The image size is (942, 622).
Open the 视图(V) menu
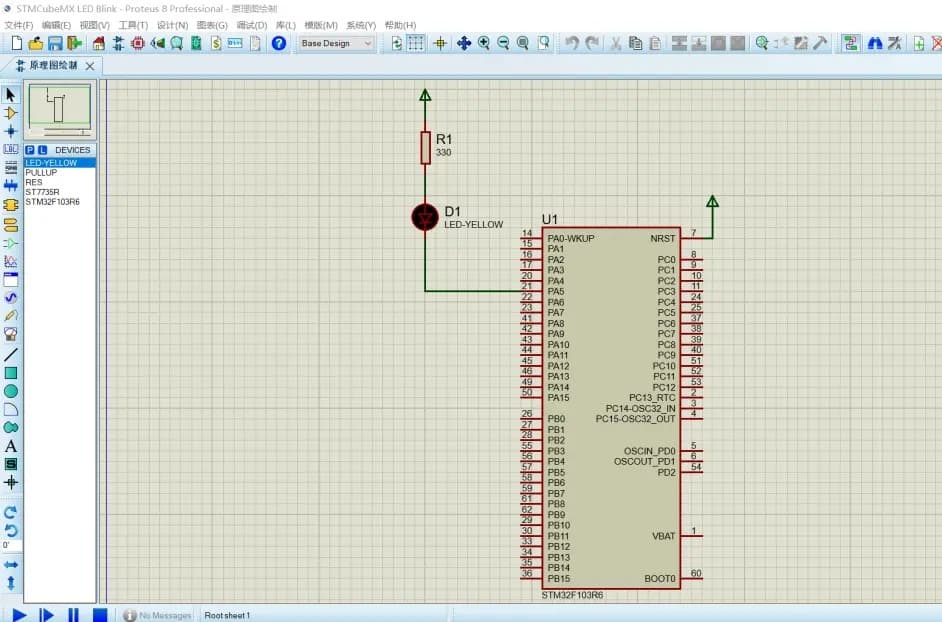pyautogui.click(x=95, y=25)
